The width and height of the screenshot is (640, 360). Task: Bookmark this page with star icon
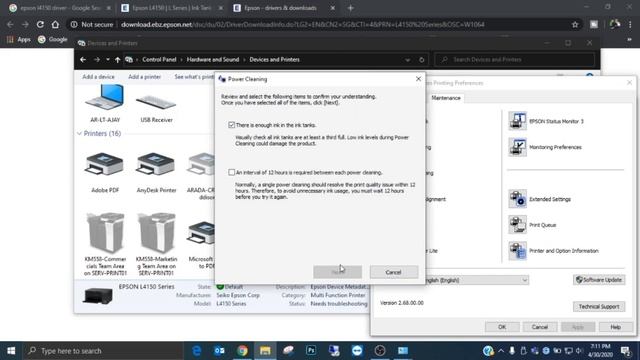pos(575,24)
